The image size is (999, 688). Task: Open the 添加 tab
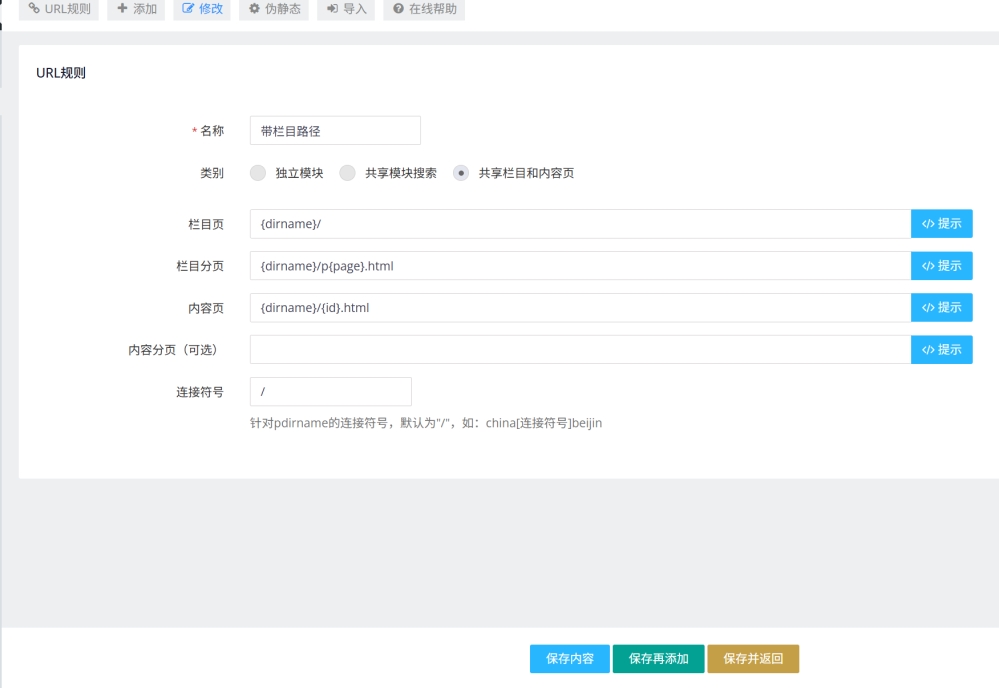(136, 9)
